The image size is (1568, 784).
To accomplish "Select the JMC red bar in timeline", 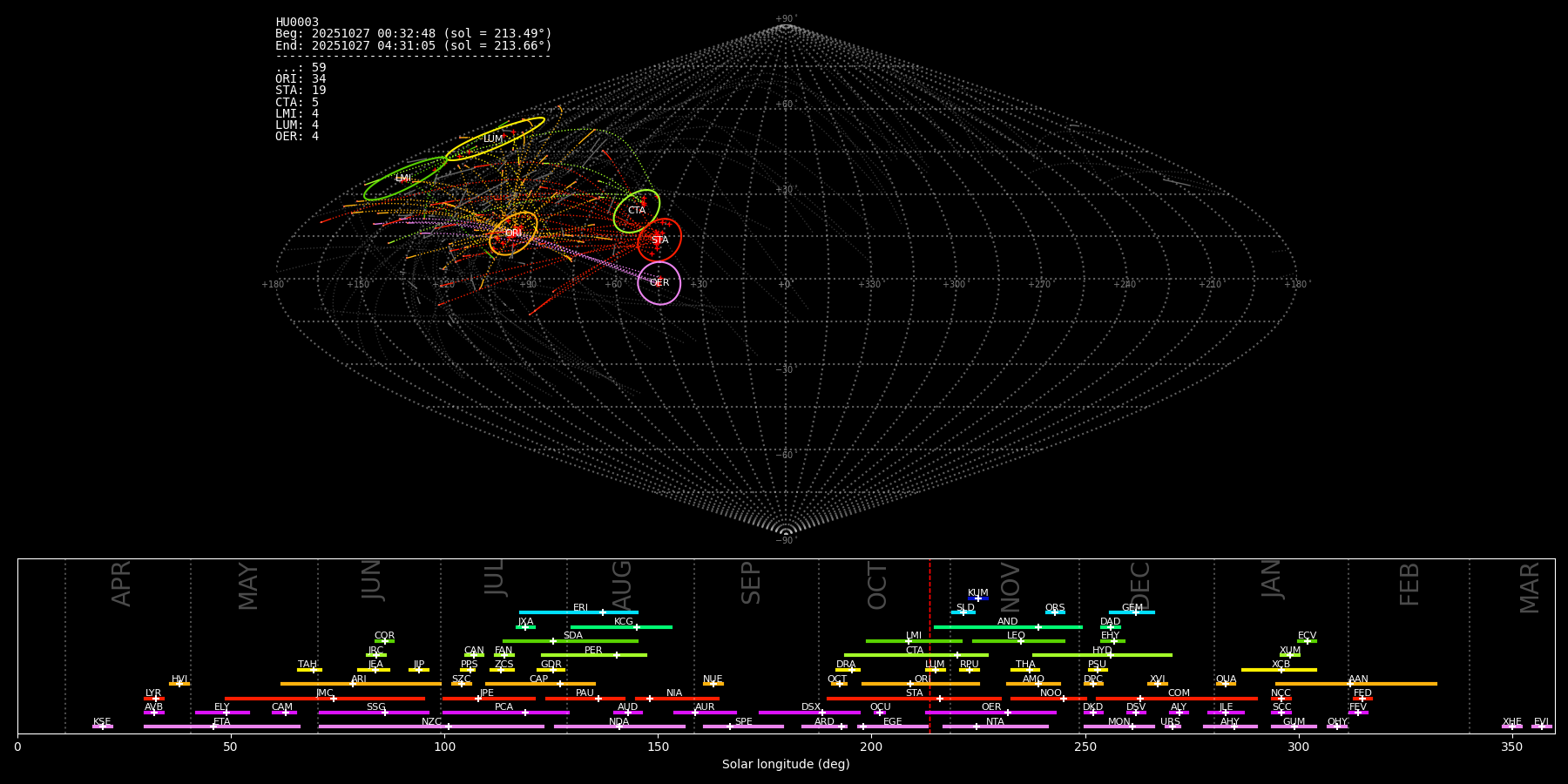I will (325, 699).
